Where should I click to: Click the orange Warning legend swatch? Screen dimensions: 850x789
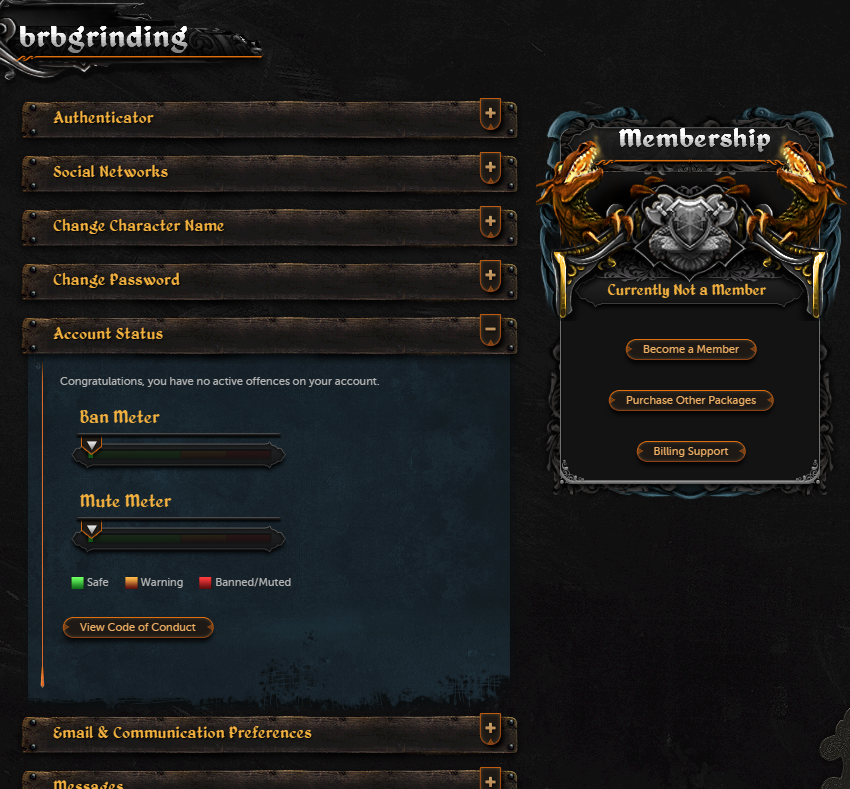click(131, 582)
